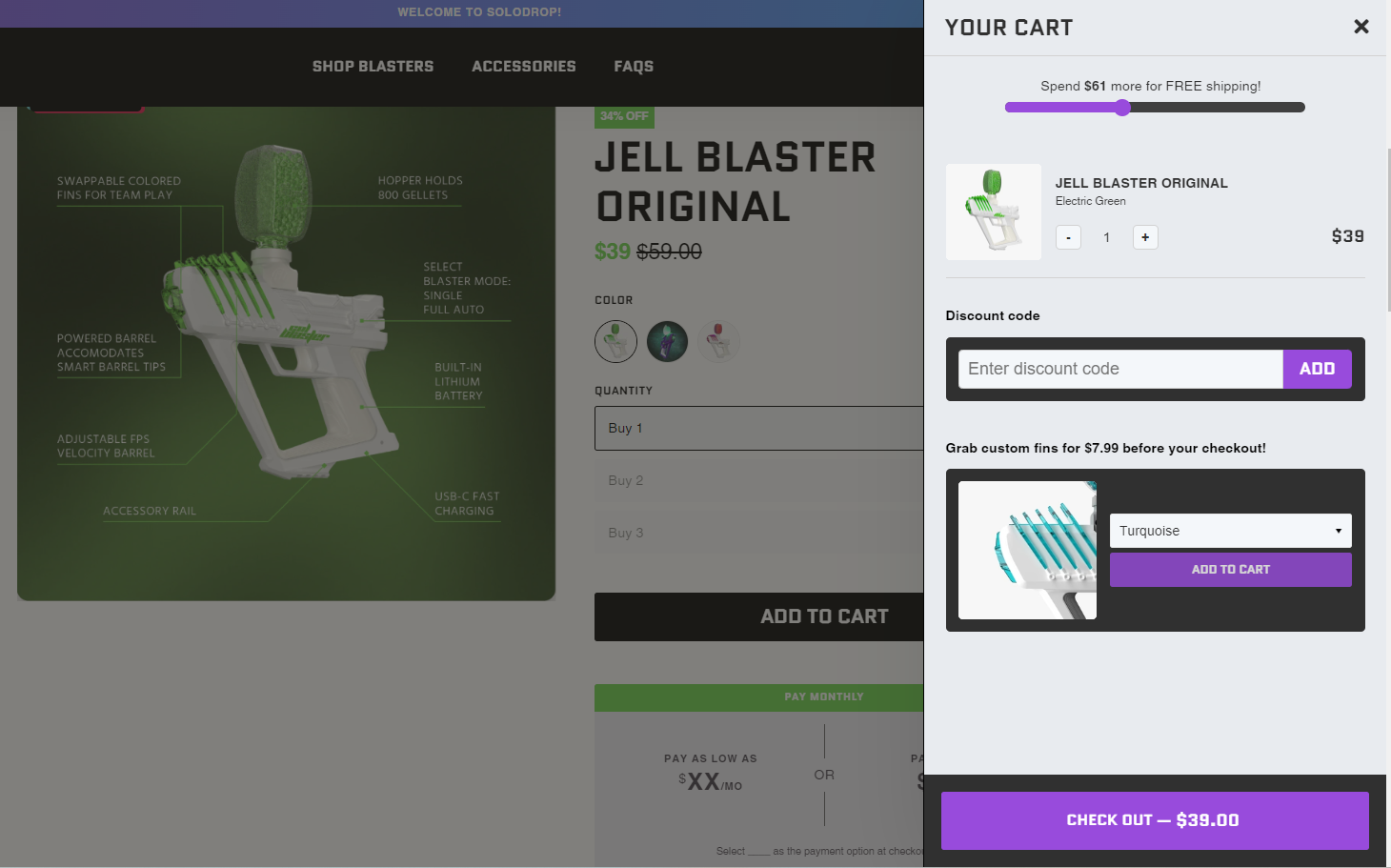
Task: Decrease Jell Blaster quantity with minus button
Action: point(1068,237)
